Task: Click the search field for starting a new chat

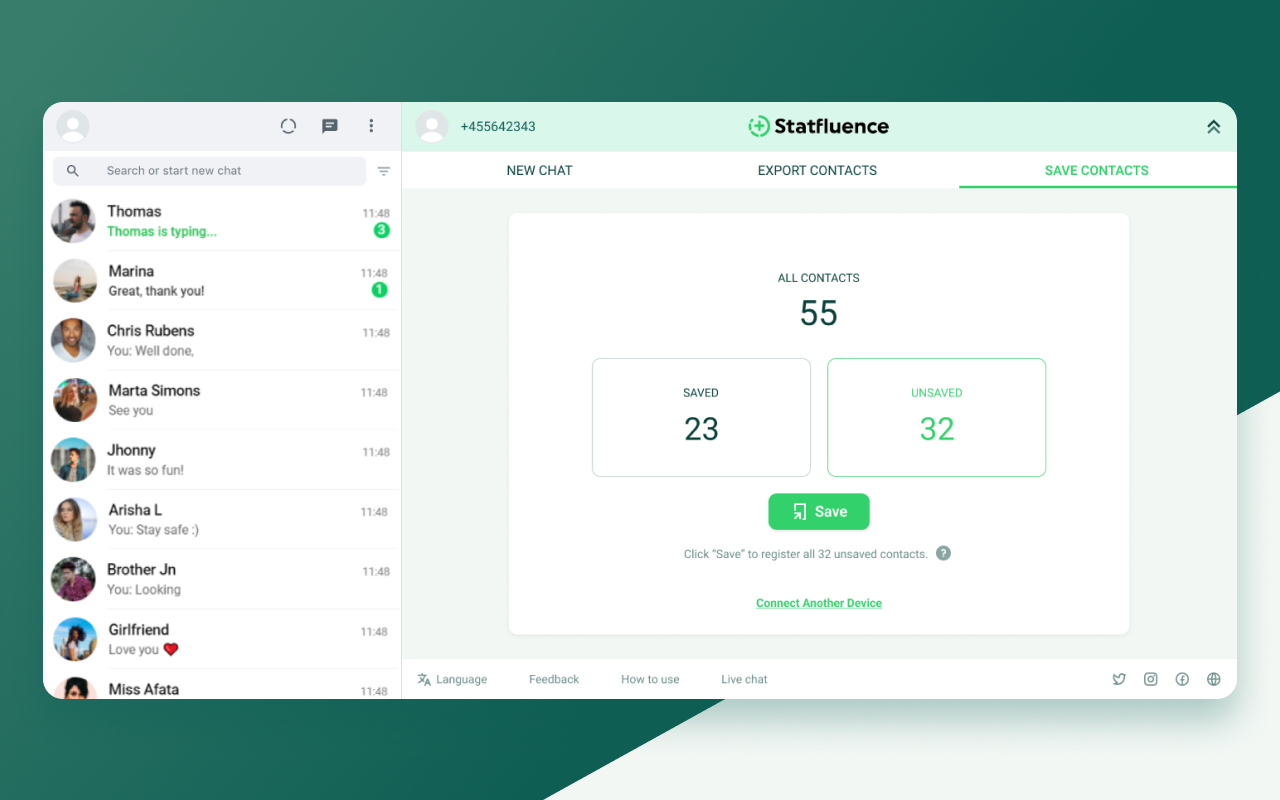Action: tap(208, 171)
